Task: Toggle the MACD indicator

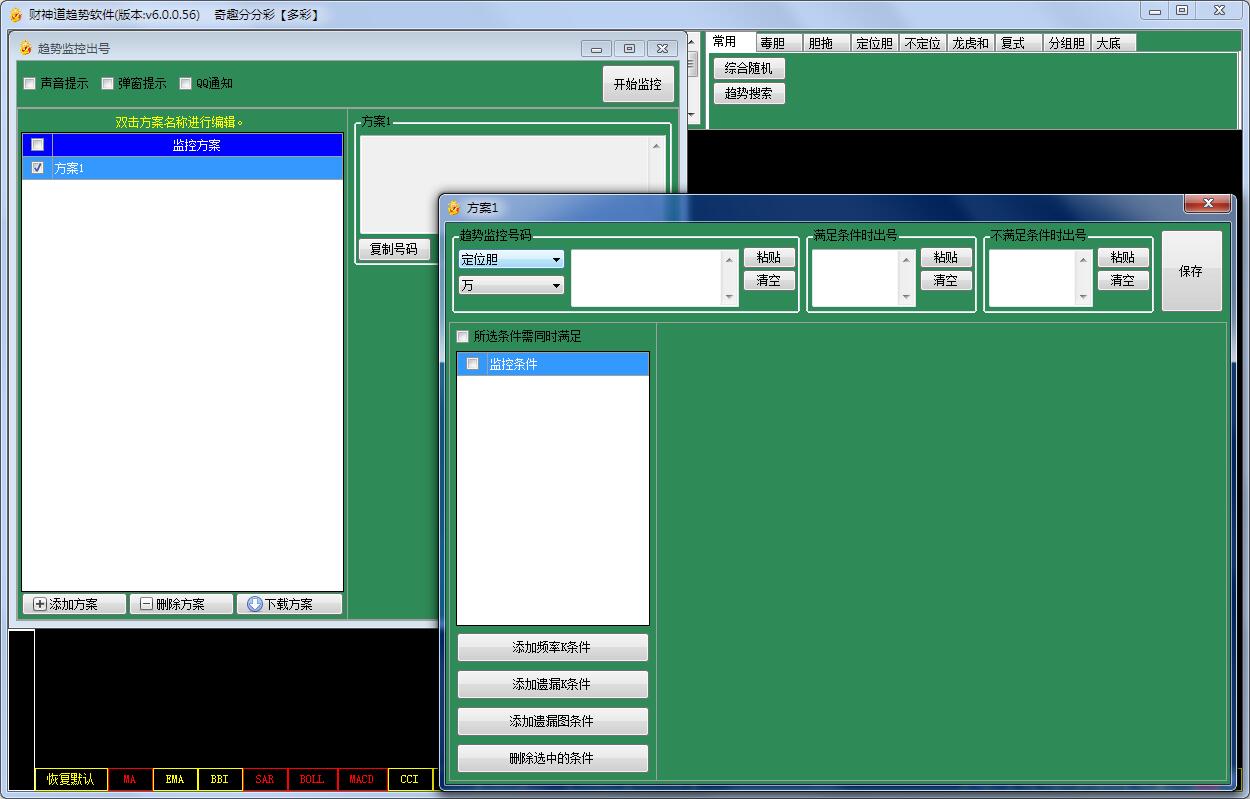Action: (361, 779)
